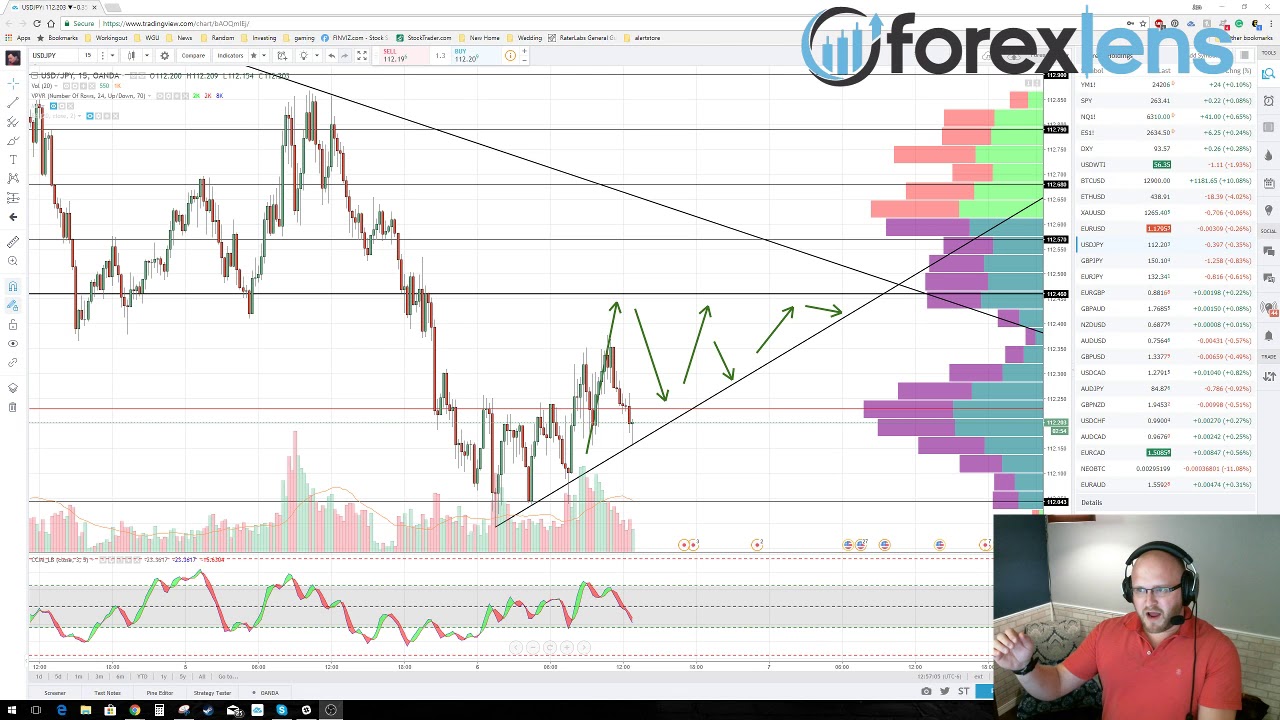This screenshot has height=720, width=1280.
Task: Click the trash icon to remove drawings
Action: click(13, 408)
